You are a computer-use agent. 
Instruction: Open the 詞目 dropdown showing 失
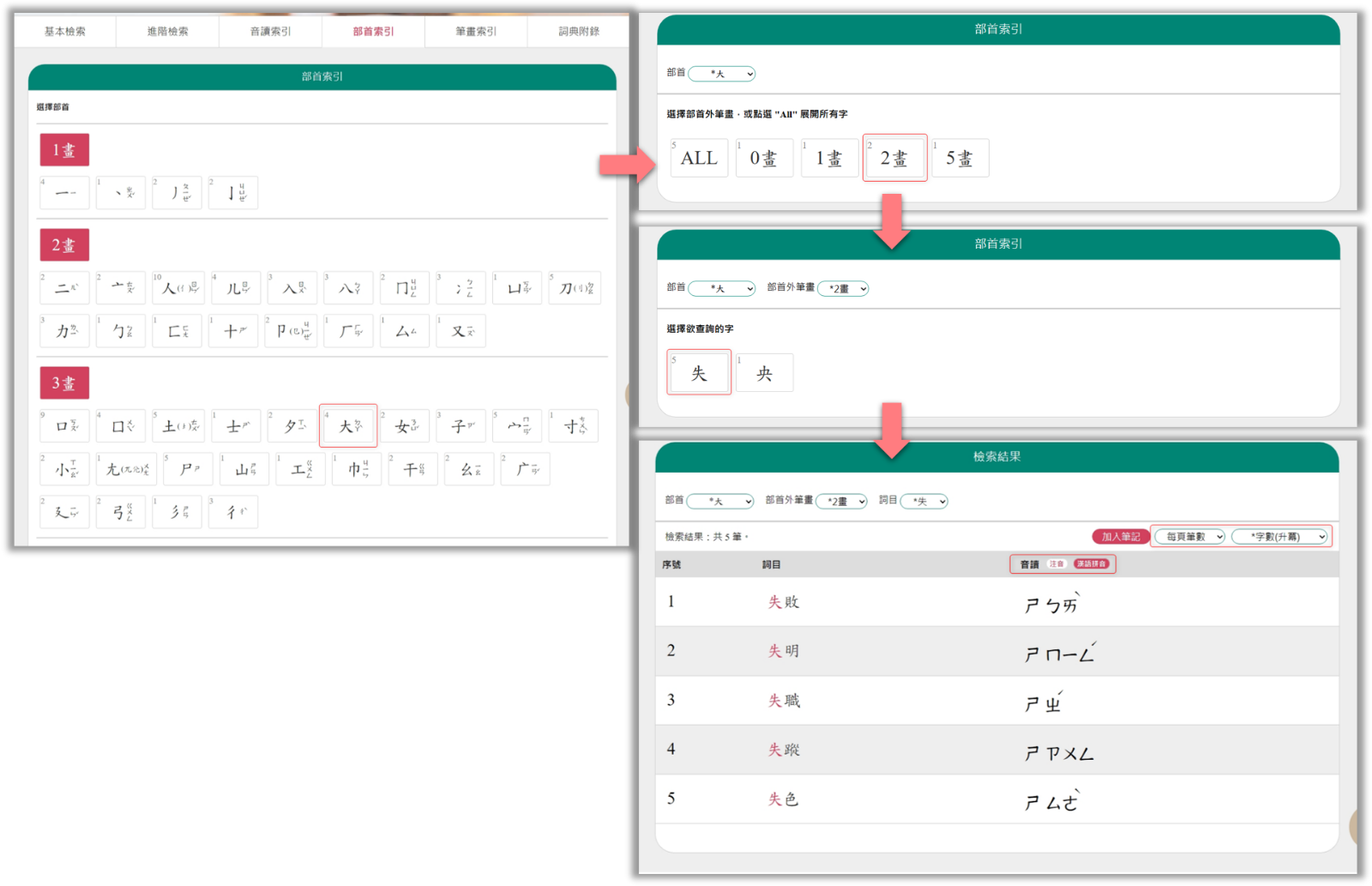pyautogui.click(x=924, y=501)
